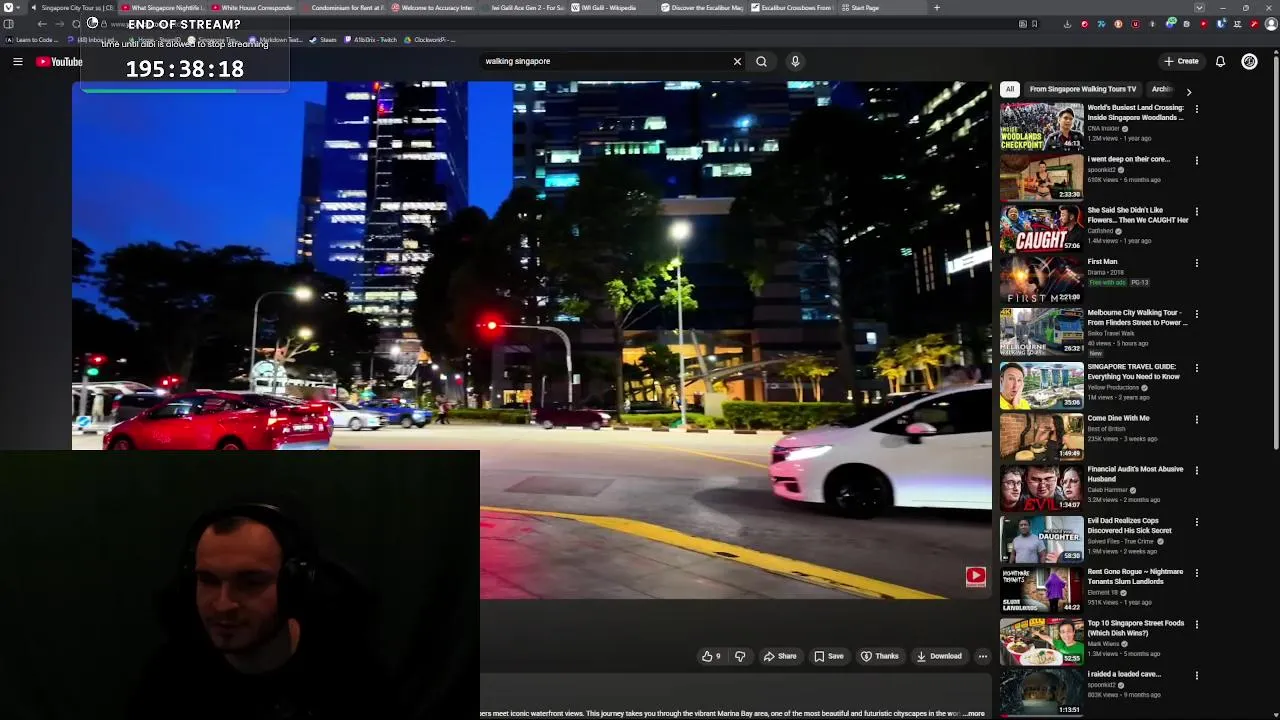This screenshot has width=1280, height=720.
Task: Save the video to a playlist
Action: pyautogui.click(x=829, y=656)
